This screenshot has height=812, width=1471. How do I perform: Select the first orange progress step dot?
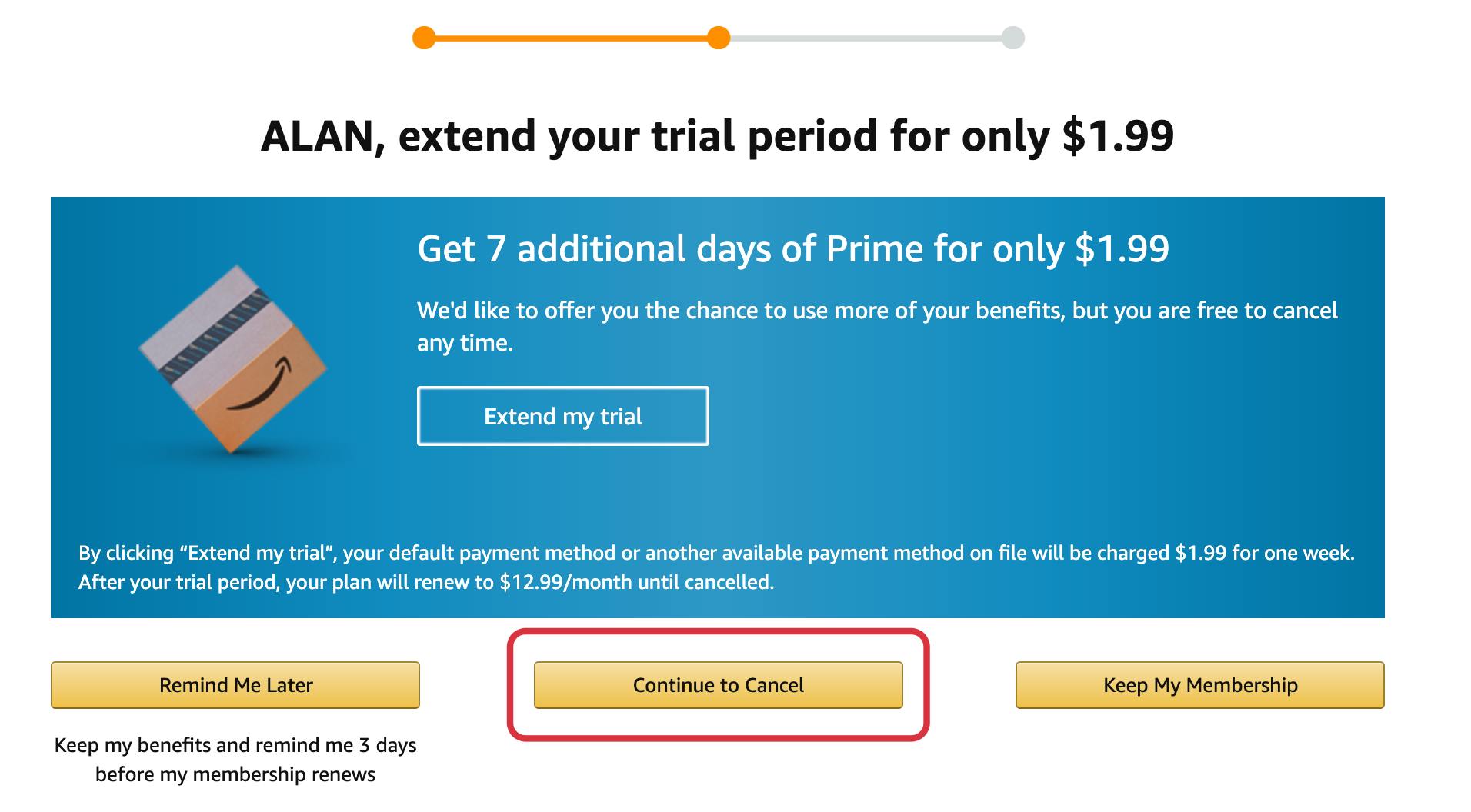(424, 38)
